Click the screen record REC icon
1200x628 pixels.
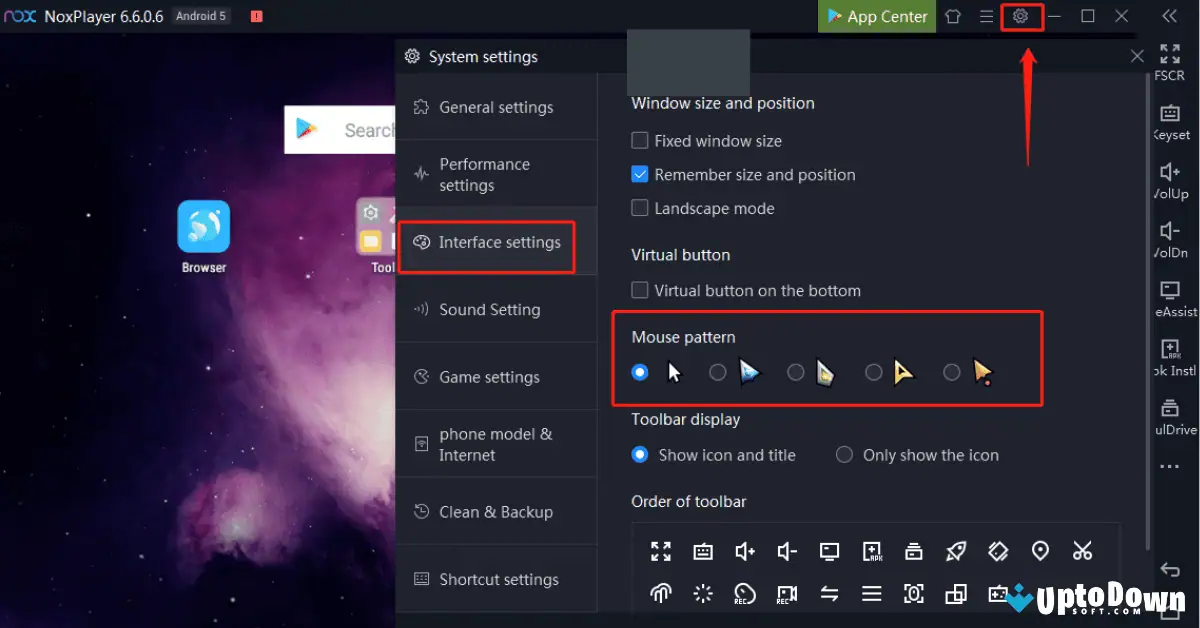pos(786,593)
